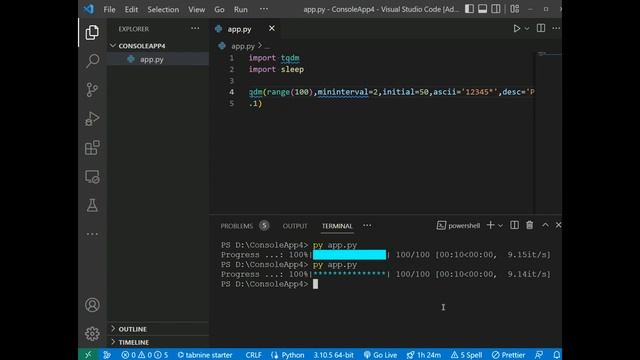Image resolution: width=640 pixels, height=360 pixels.
Task: Click the minimap on editor right
Action: coord(548,132)
